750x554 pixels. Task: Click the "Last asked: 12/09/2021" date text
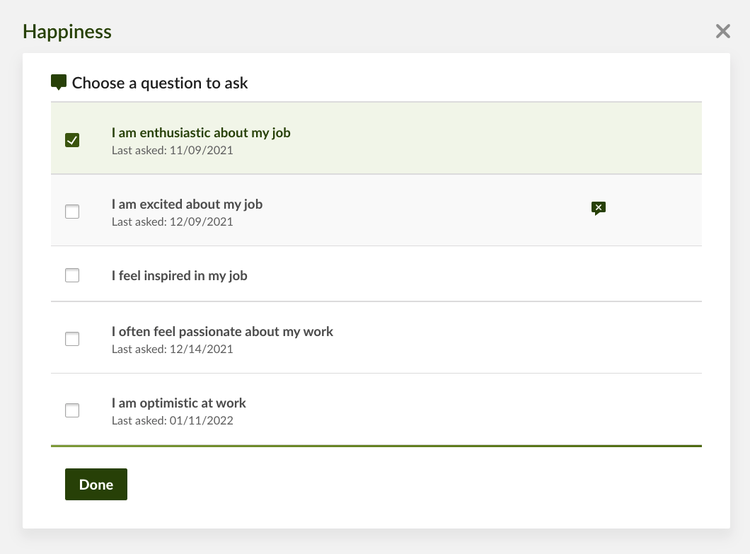pyautogui.click(x=172, y=222)
